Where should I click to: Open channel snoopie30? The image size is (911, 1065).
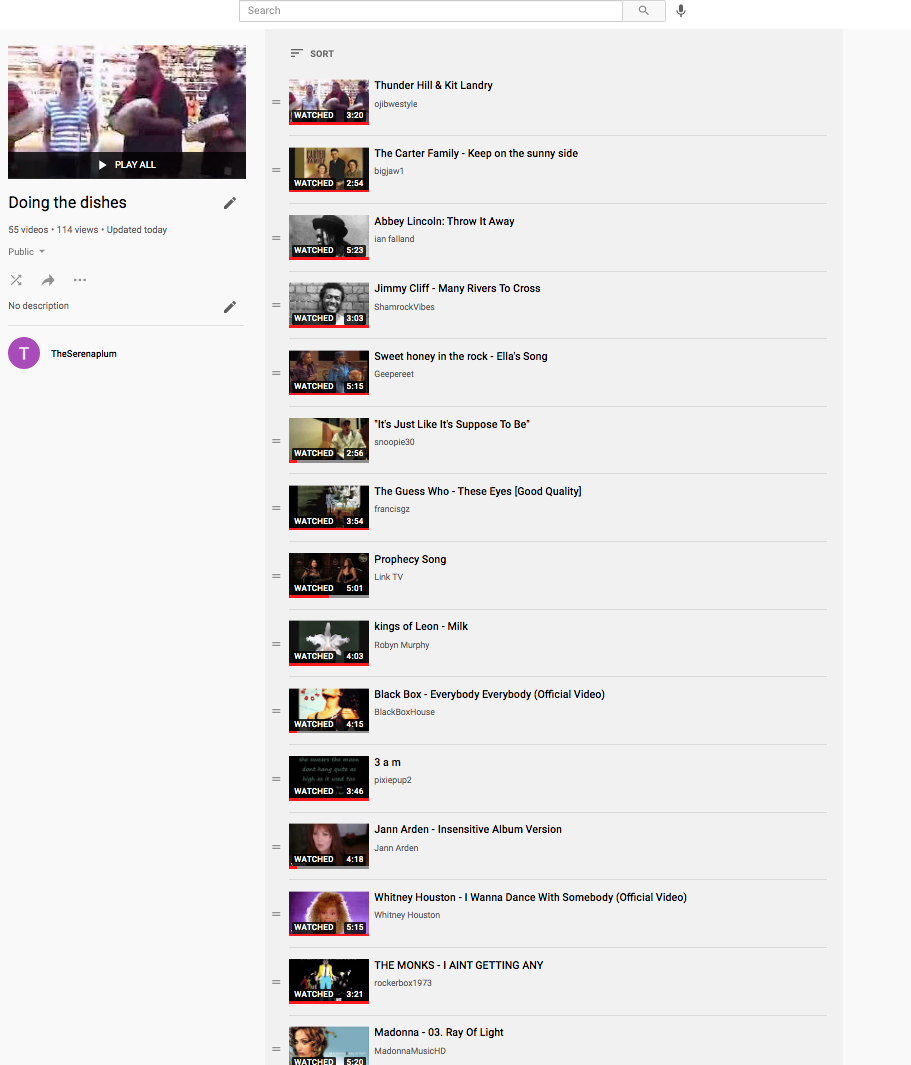394,442
